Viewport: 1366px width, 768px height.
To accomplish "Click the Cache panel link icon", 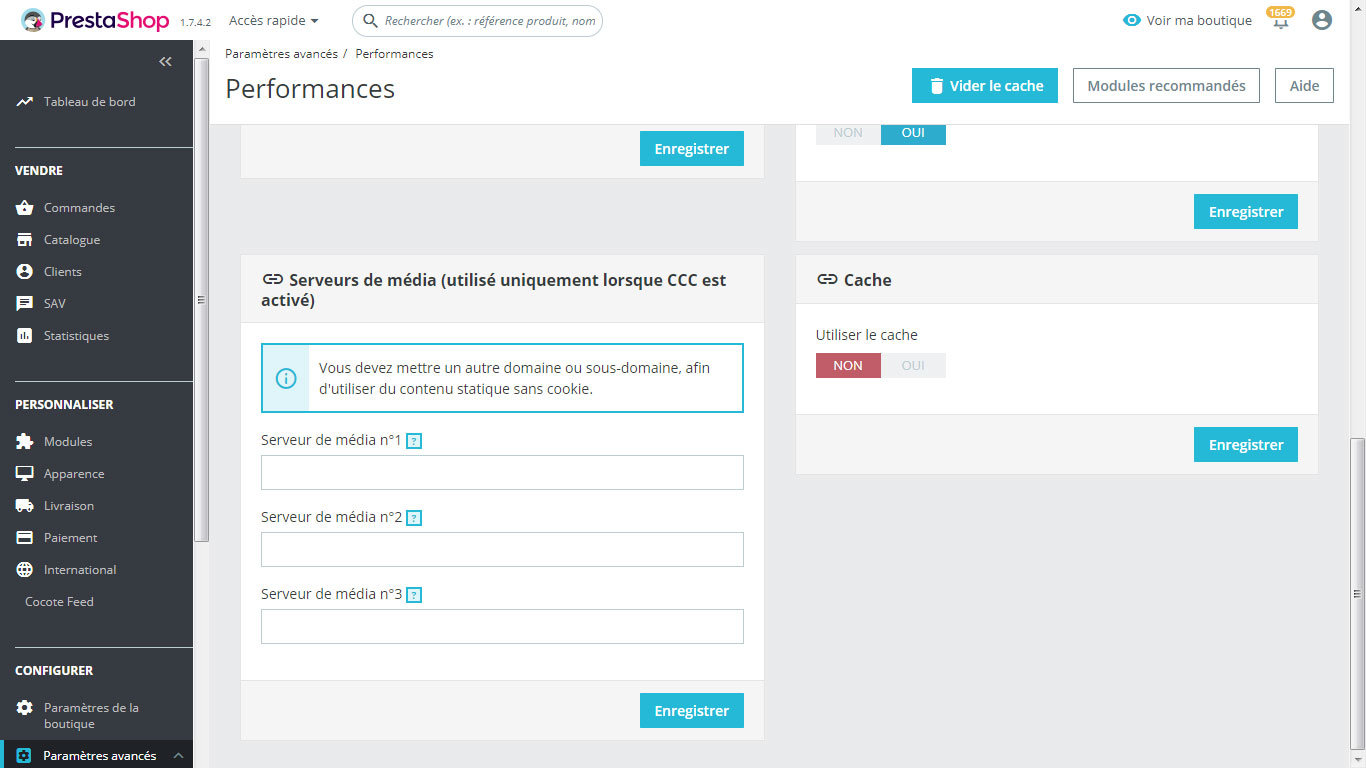I will click(827, 280).
